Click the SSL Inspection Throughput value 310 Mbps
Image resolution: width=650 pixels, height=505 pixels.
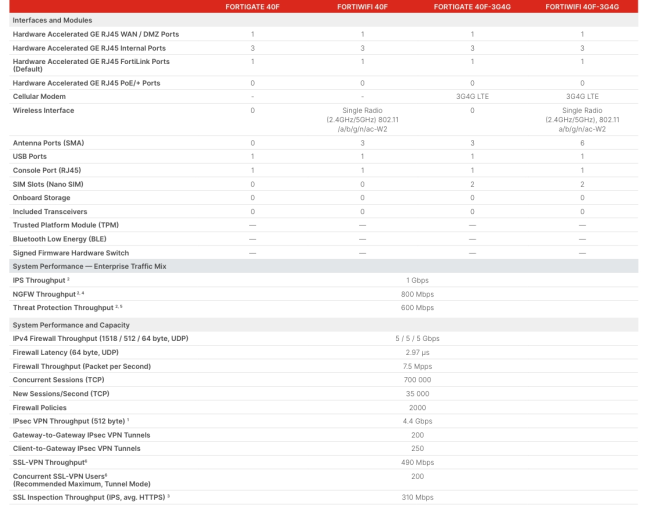click(416, 496)
